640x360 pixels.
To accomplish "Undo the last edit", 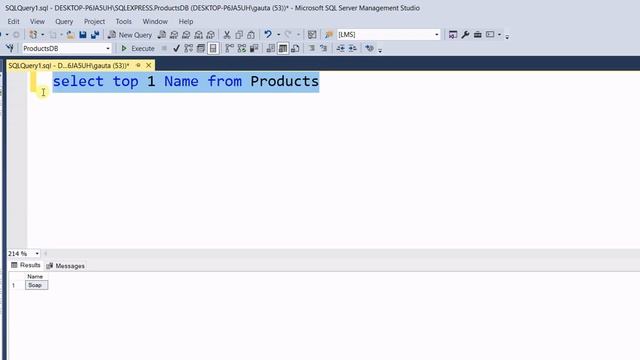I will 268,34.
